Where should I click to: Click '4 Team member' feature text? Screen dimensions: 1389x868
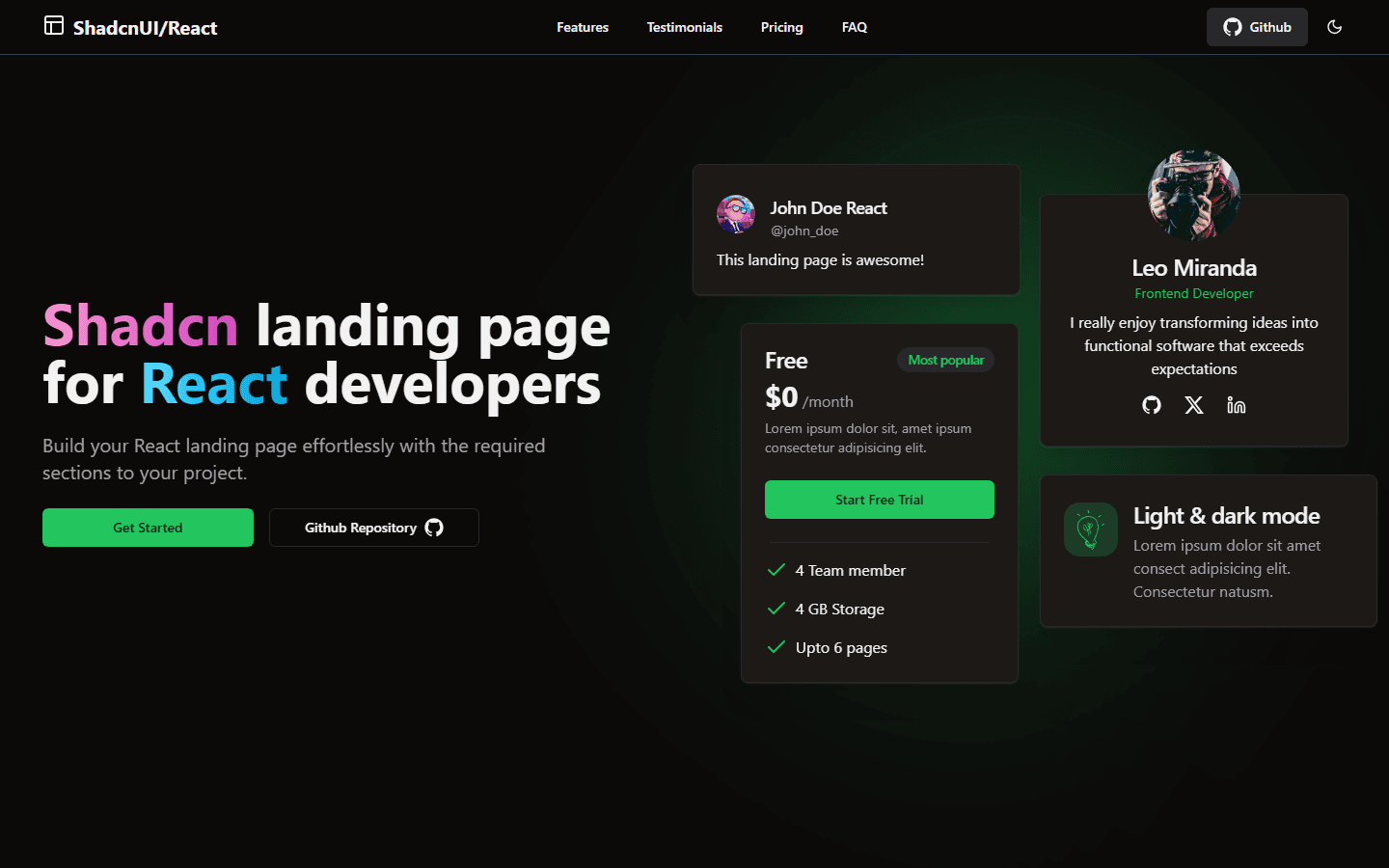[x=851, y=570]
